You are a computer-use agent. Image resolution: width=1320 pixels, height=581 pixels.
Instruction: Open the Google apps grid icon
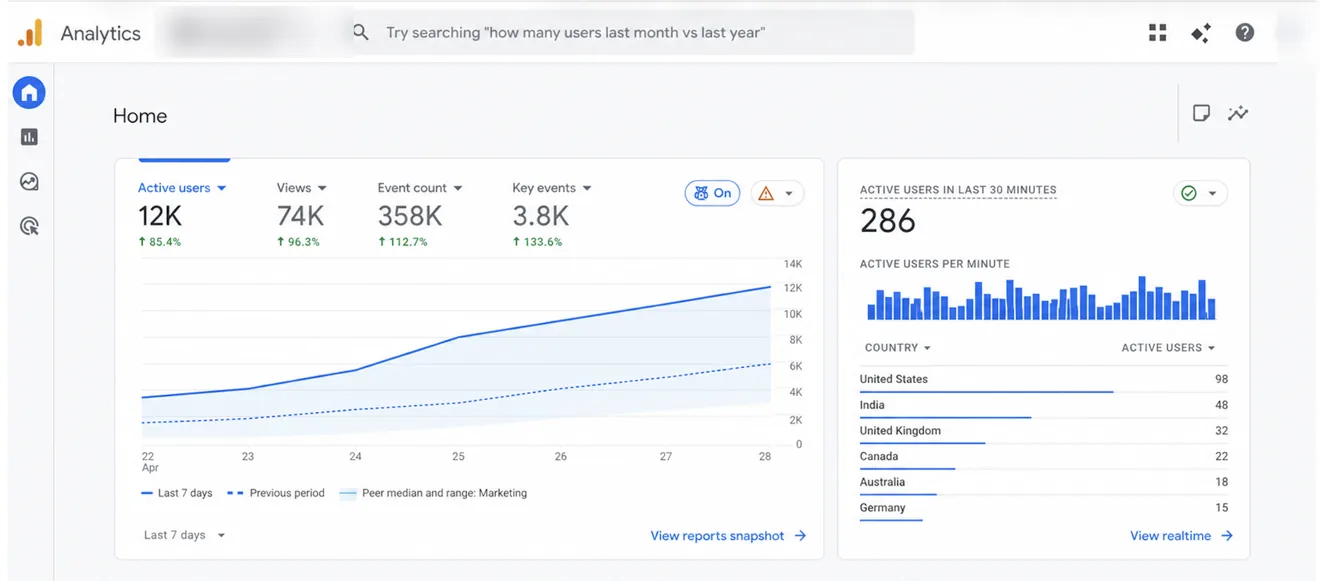1158,33
